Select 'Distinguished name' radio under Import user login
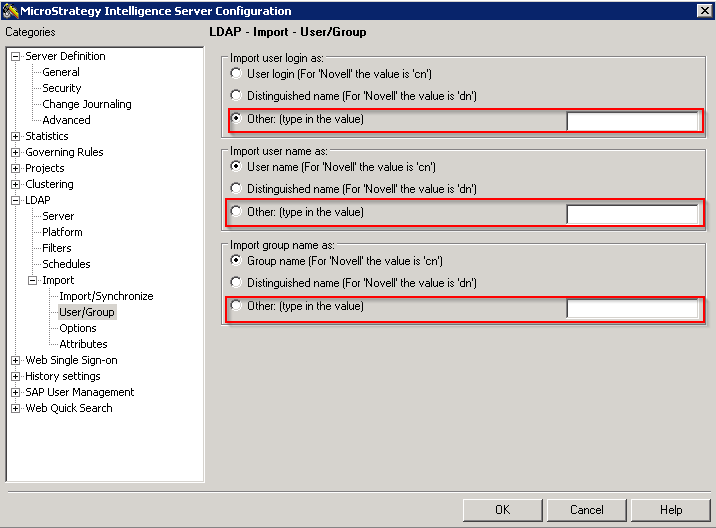 pos(236,95)
